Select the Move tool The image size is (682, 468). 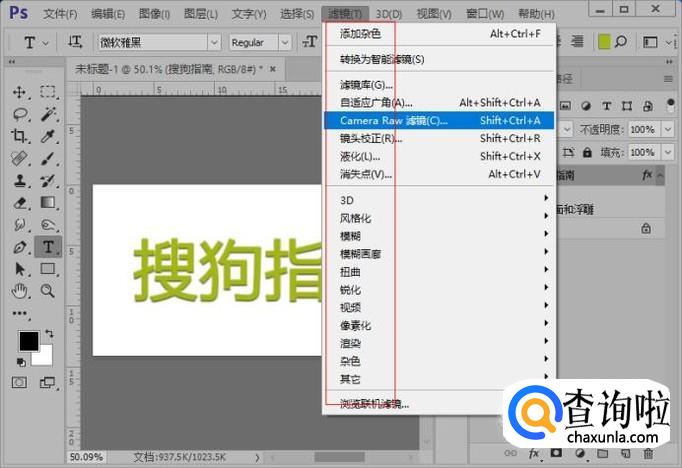tap(19, 92)
